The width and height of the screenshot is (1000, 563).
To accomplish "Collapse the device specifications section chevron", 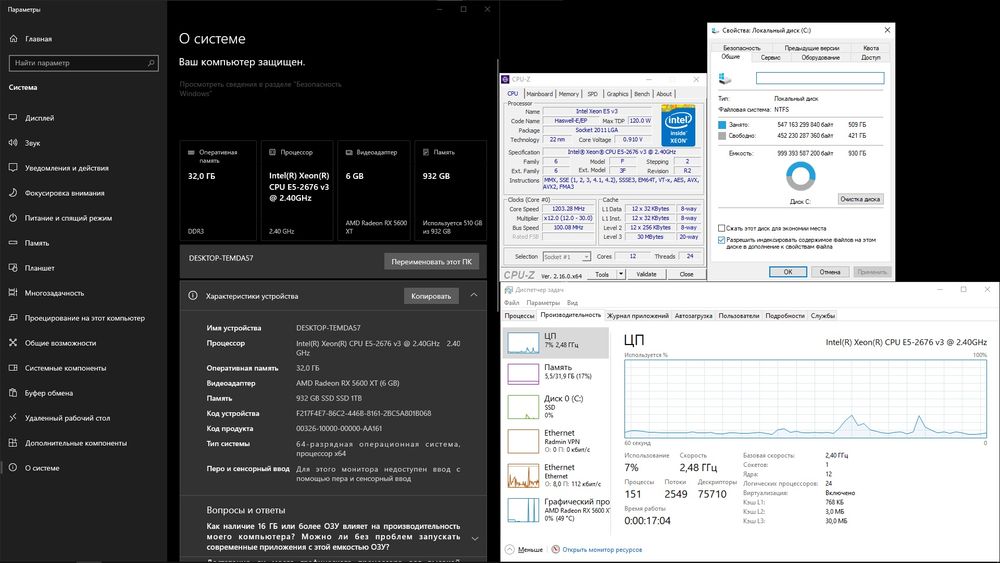I will point(474,295).
